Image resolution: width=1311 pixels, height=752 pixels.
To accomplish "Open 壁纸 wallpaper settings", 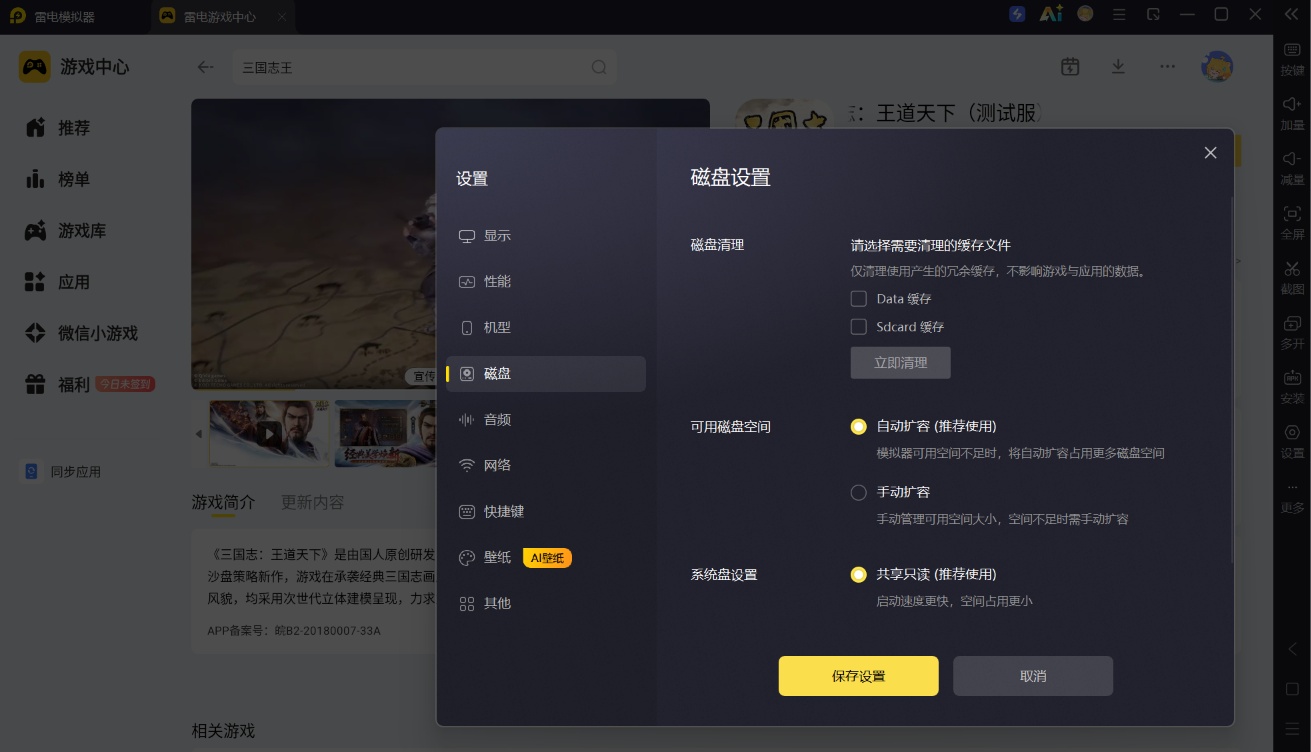I will click(546, 558).
